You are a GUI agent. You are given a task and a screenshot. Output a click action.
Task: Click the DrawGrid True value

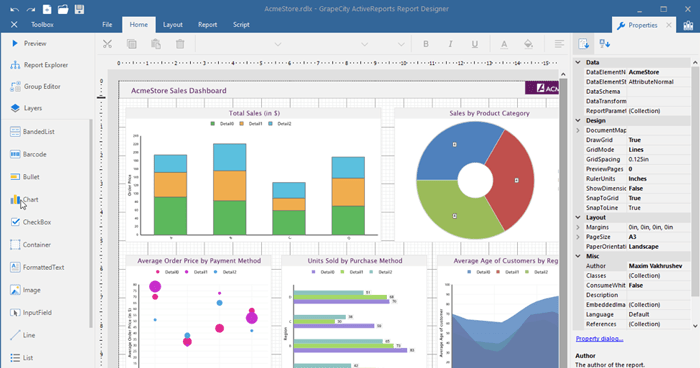(659, 140)
